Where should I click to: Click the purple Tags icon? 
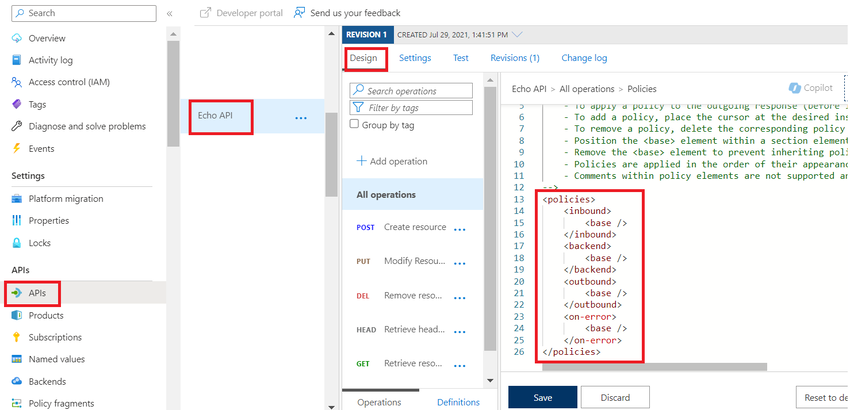click(x=17, y=104)
